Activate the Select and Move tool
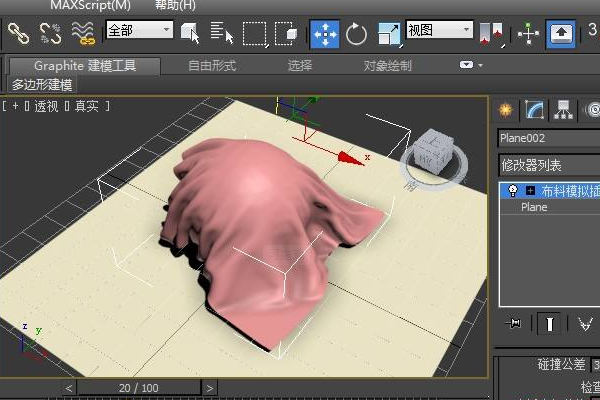Image resolution: width=600 pixels, height=400 pixels. pyautogui.click(x=325, y=34)
